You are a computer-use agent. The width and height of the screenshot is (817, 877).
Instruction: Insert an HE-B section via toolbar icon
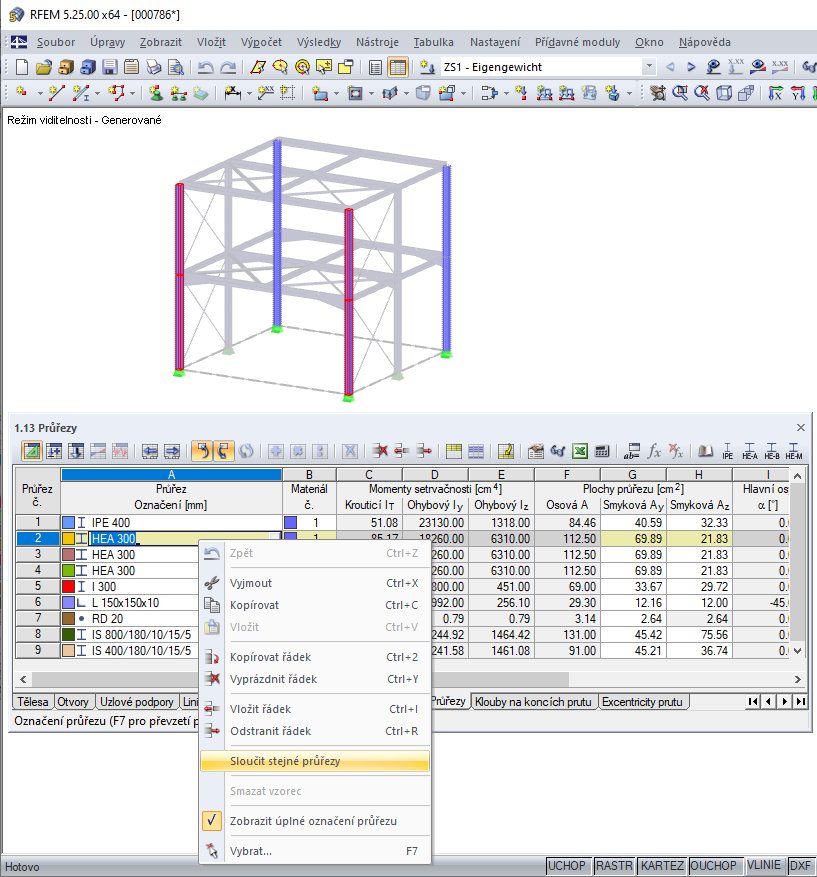coord(772,451)
